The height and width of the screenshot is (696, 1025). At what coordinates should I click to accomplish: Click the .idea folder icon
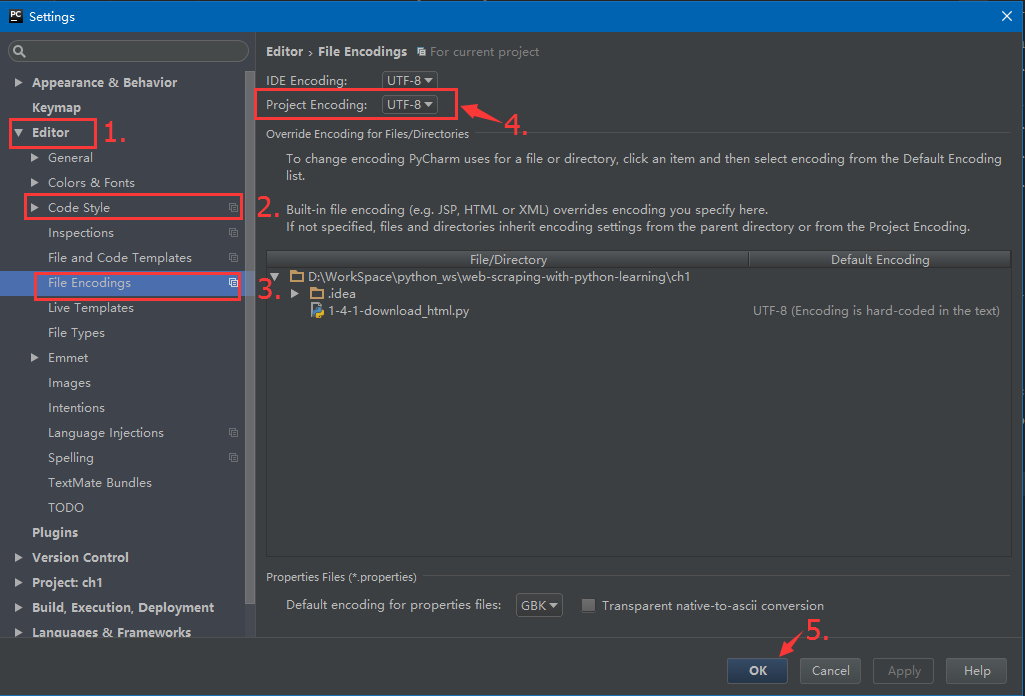pos(317,293)
